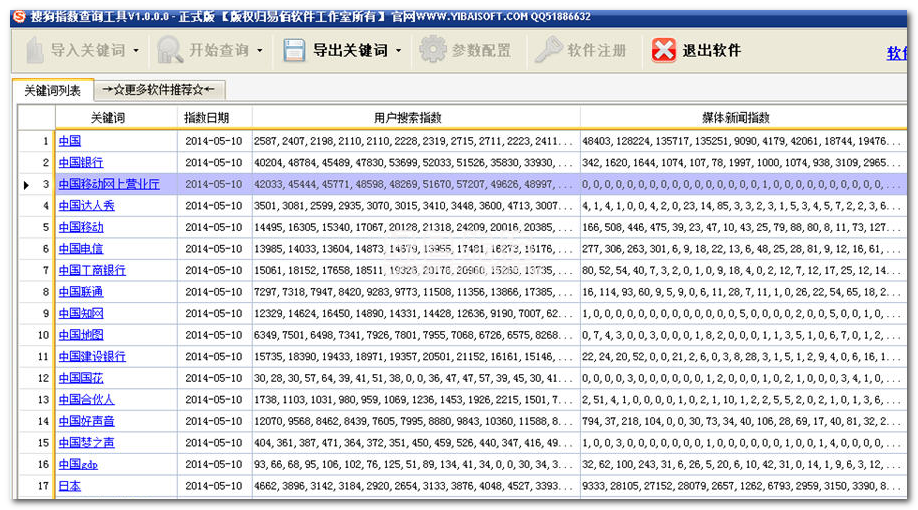Screen dimensions: 918x510
Task: Click user search index cell starting 2587, 2407
Action: tap(416, 141)
